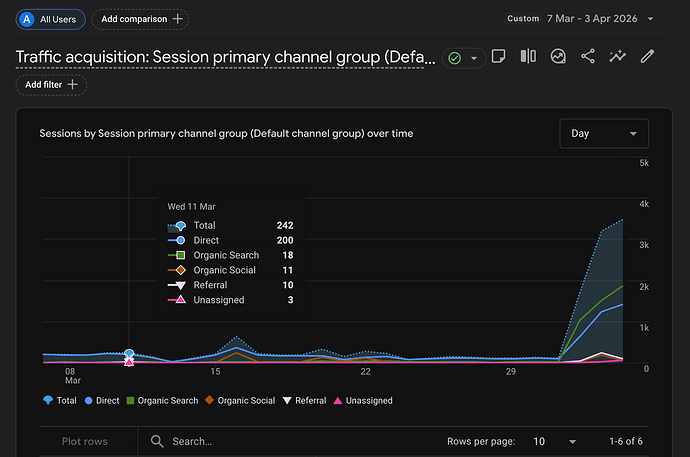This screenshot has width=690, height=457.
Task: Open the Rows per page dropdown
Action: click(x=554, y=441)
